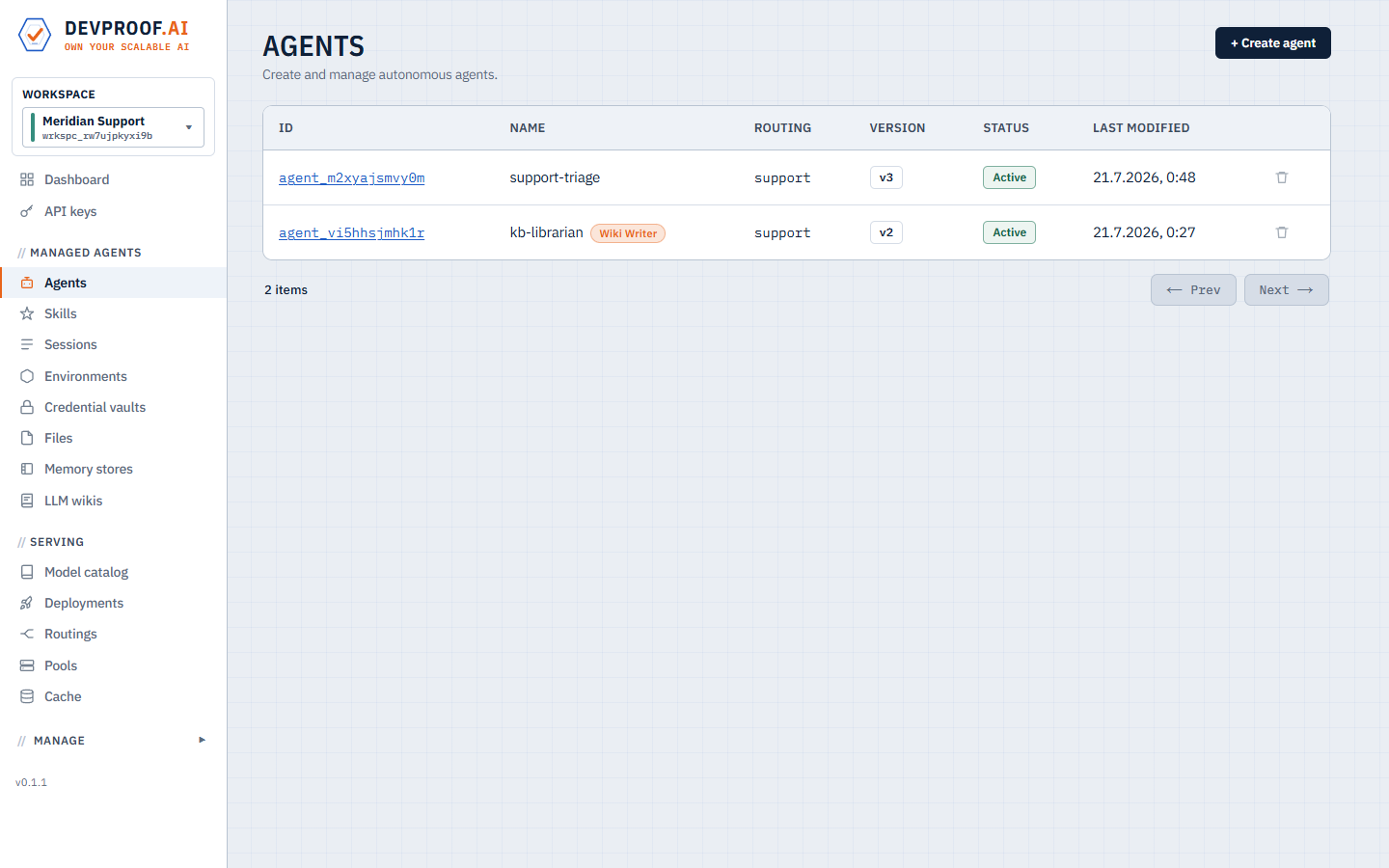Click the Agents robot icon

coord(27,283)
